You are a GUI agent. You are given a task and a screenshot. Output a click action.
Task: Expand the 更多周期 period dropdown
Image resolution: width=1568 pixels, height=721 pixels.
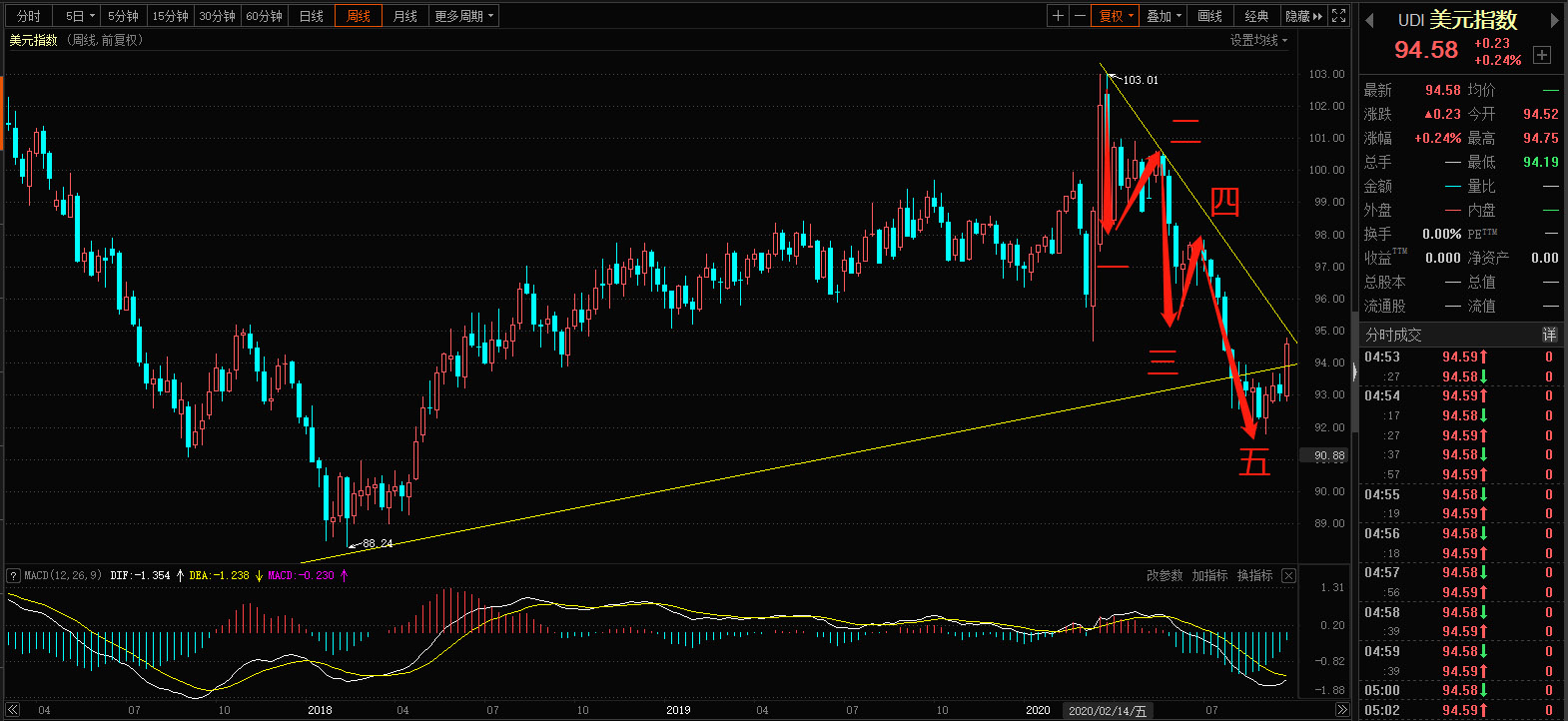tap(463, 16)
